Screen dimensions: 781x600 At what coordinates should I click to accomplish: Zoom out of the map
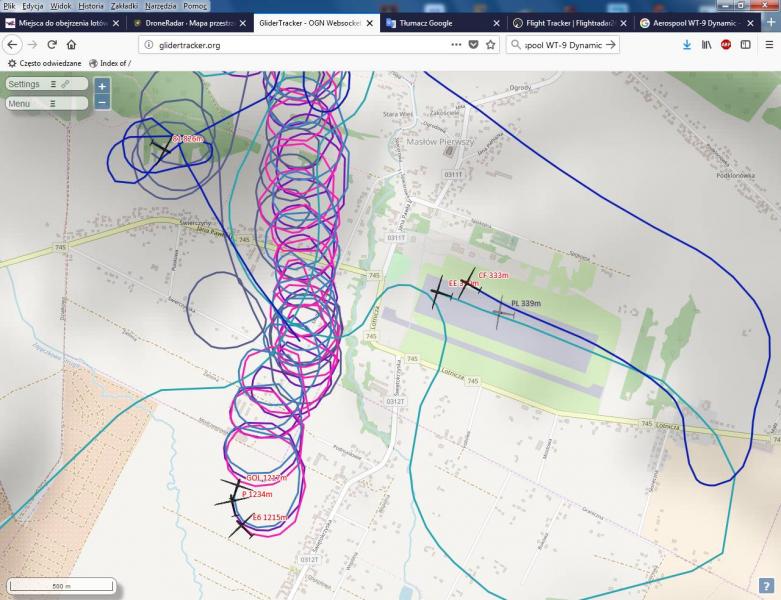(x=102, y=102)
